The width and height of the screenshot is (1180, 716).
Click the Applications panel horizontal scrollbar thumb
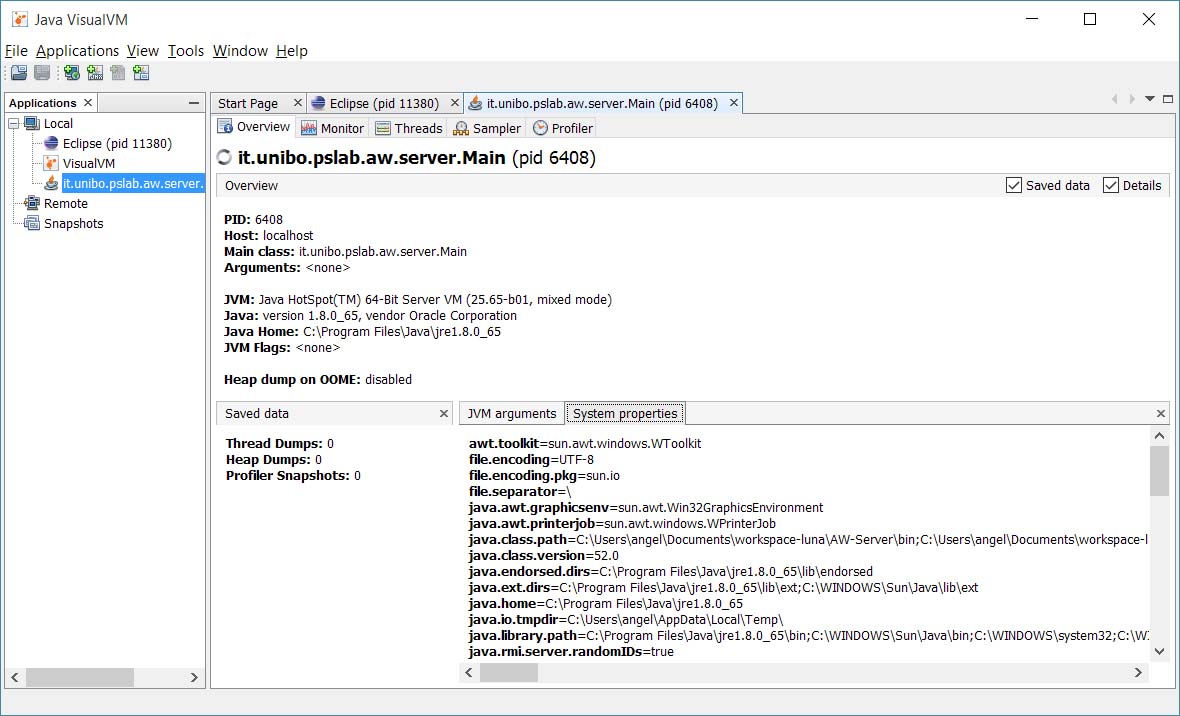[x=80, y=678]
